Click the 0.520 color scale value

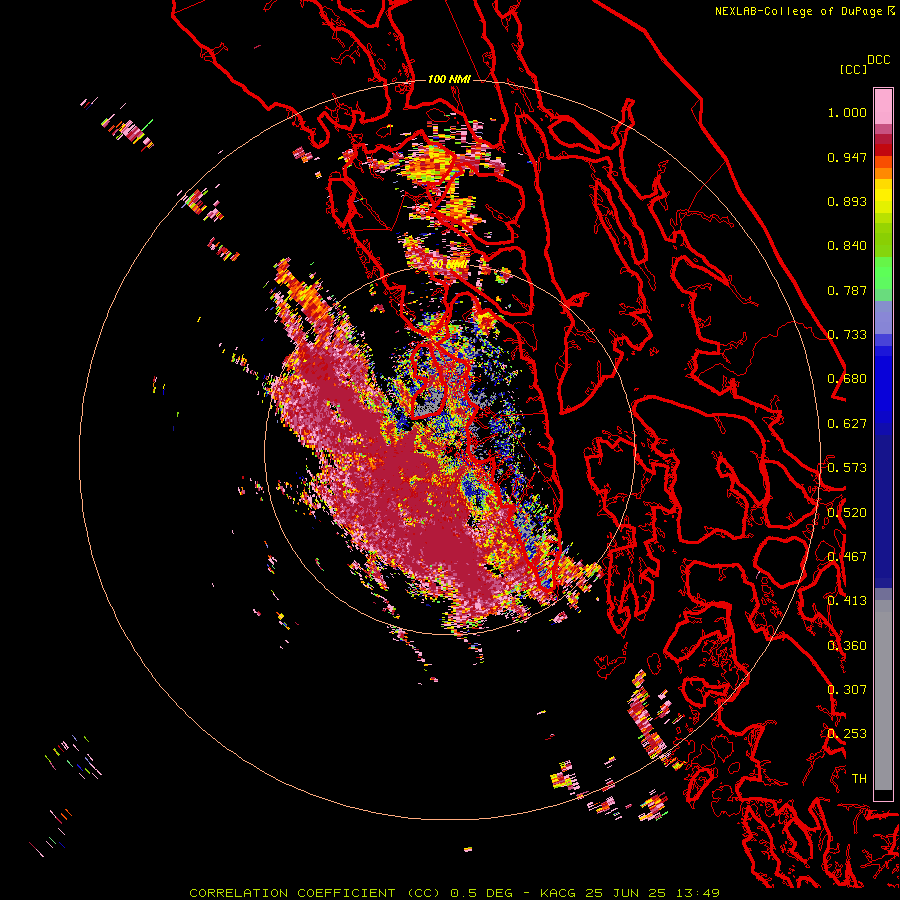point(847,513)
